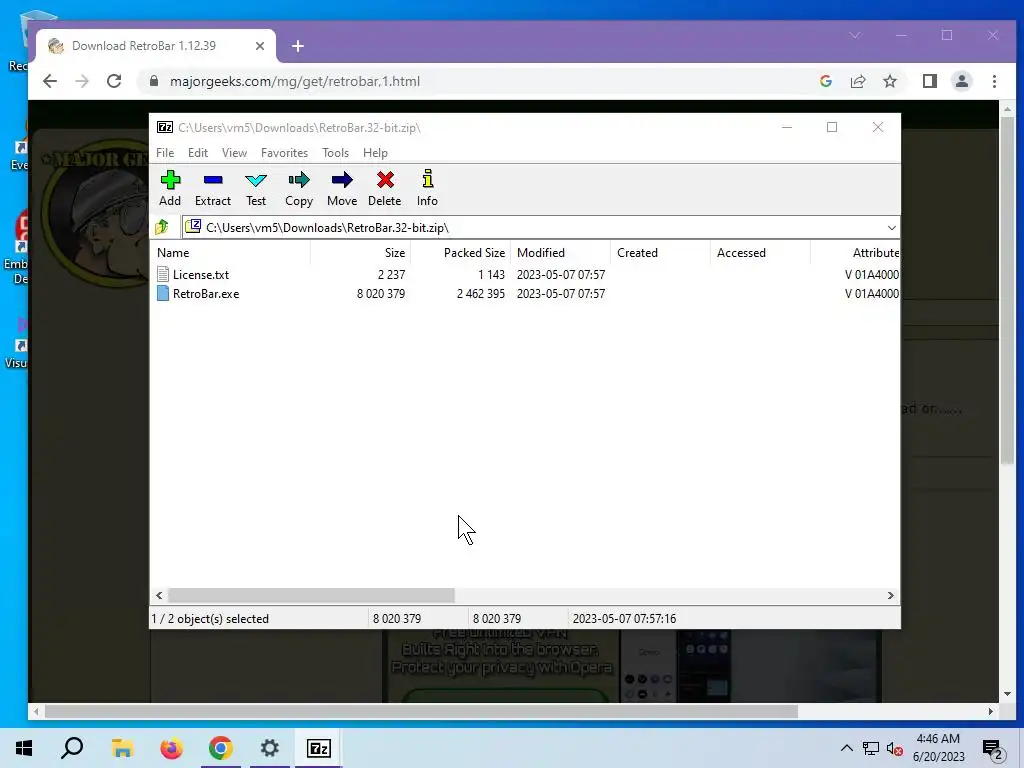Launch Firefox from taskbar
The width and height of the screenshot is (1024, 768).
click(171, 748)
